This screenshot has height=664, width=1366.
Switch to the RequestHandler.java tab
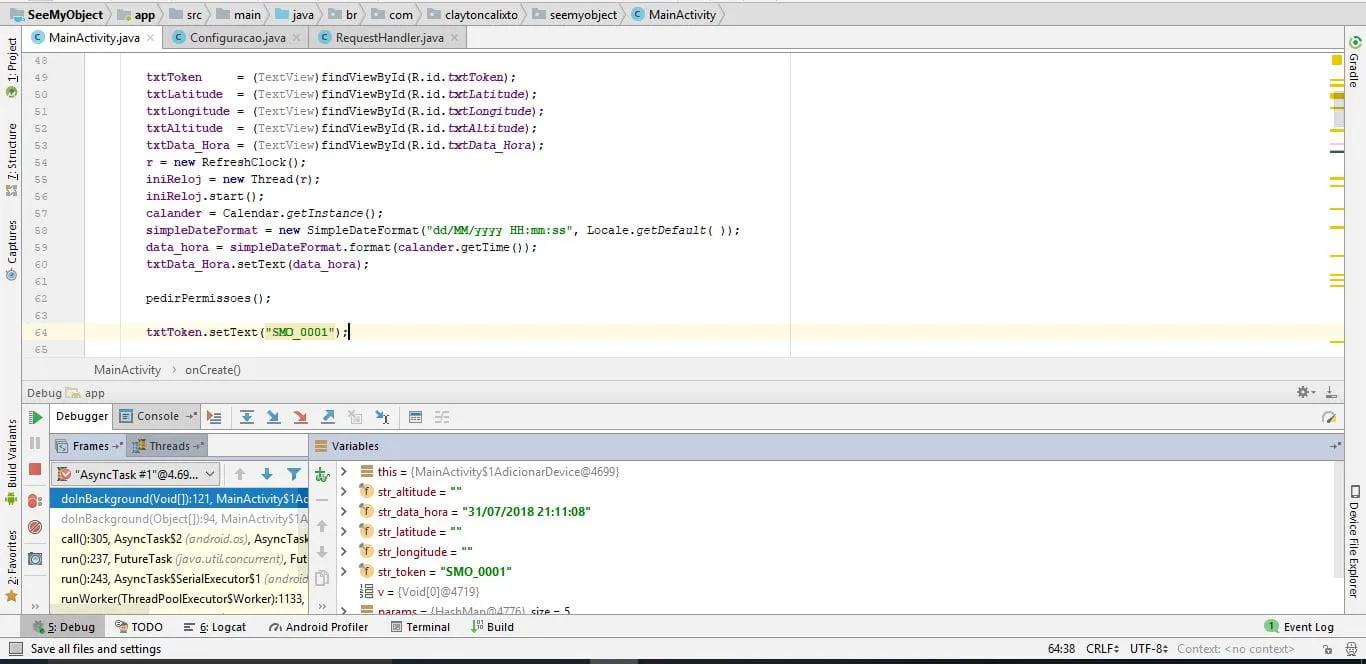pyautogui.click(x=389, y=38)
